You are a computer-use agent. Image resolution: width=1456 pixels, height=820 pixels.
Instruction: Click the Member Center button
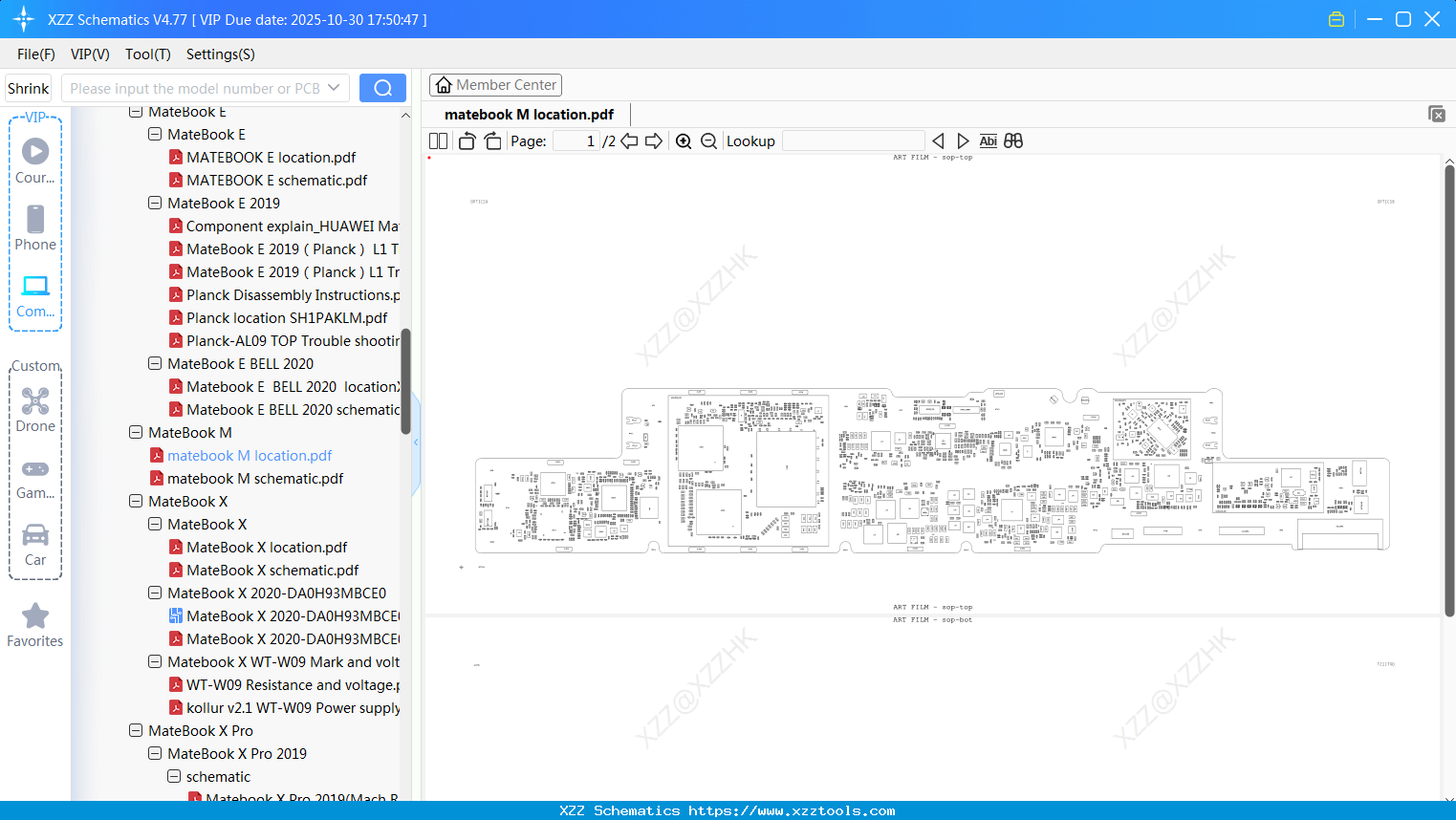click(x=495, y=85)
